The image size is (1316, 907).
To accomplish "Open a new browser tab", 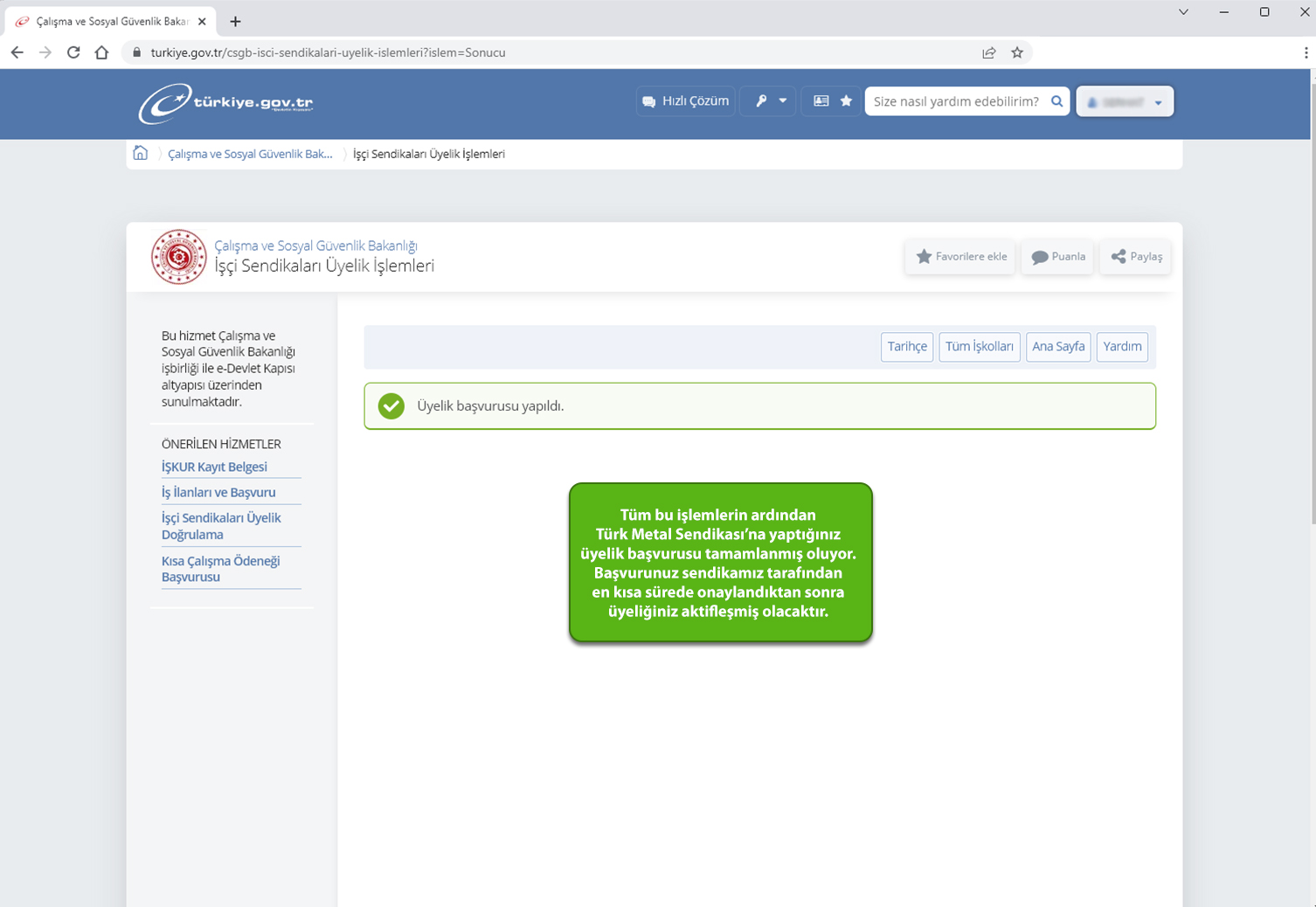I will click(x=235, y=21).
